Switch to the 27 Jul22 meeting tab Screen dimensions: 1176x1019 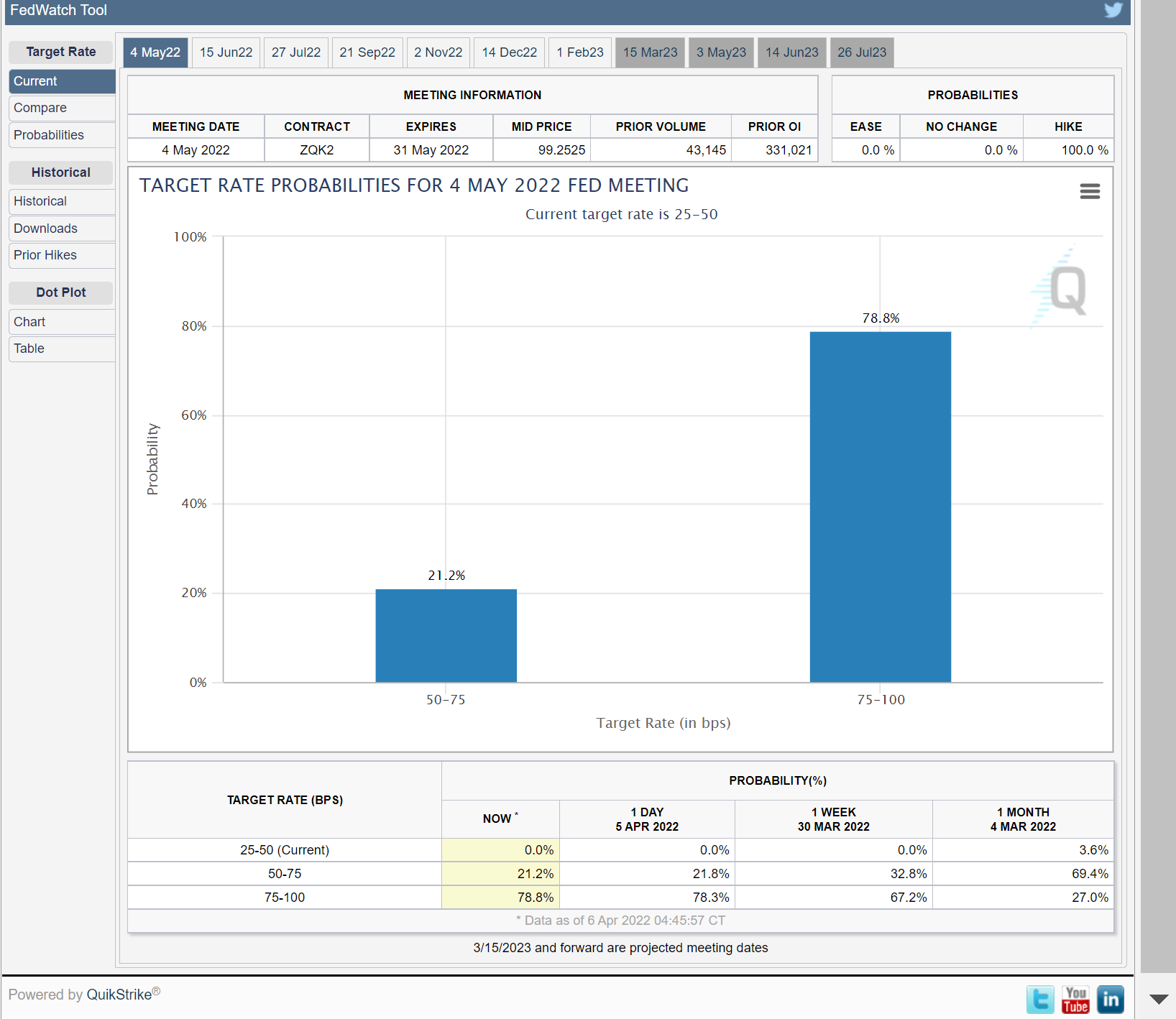295,52
